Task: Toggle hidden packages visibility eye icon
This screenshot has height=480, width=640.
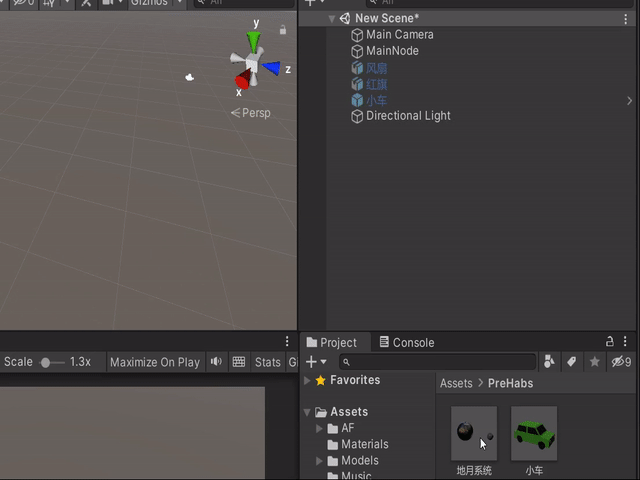Action: 621,362
